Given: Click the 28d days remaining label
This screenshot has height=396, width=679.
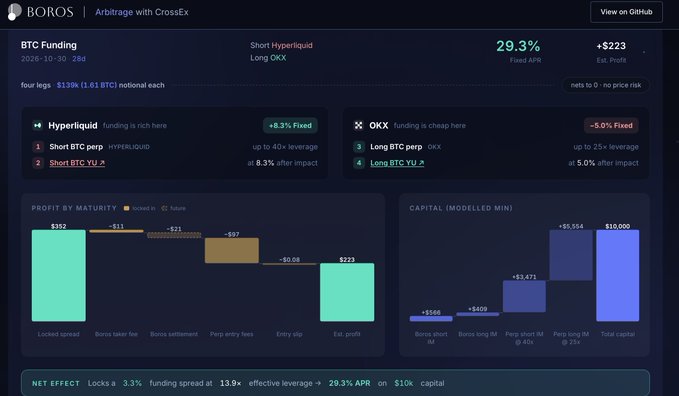Looking at the screenshot, I should click(79, 59).
